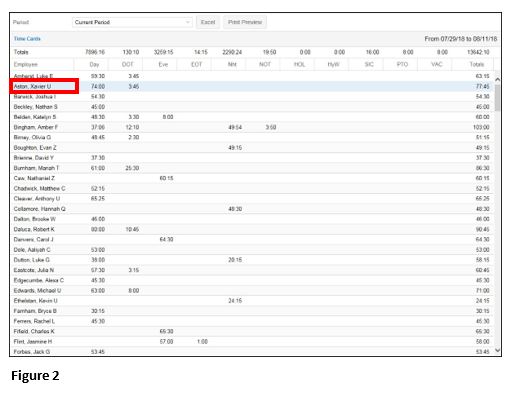Select the Bingham, Amber F employee row
Image resolution: width=512 pixels, height=393 pixels.
pyautogui.click(x=252, y=127)
